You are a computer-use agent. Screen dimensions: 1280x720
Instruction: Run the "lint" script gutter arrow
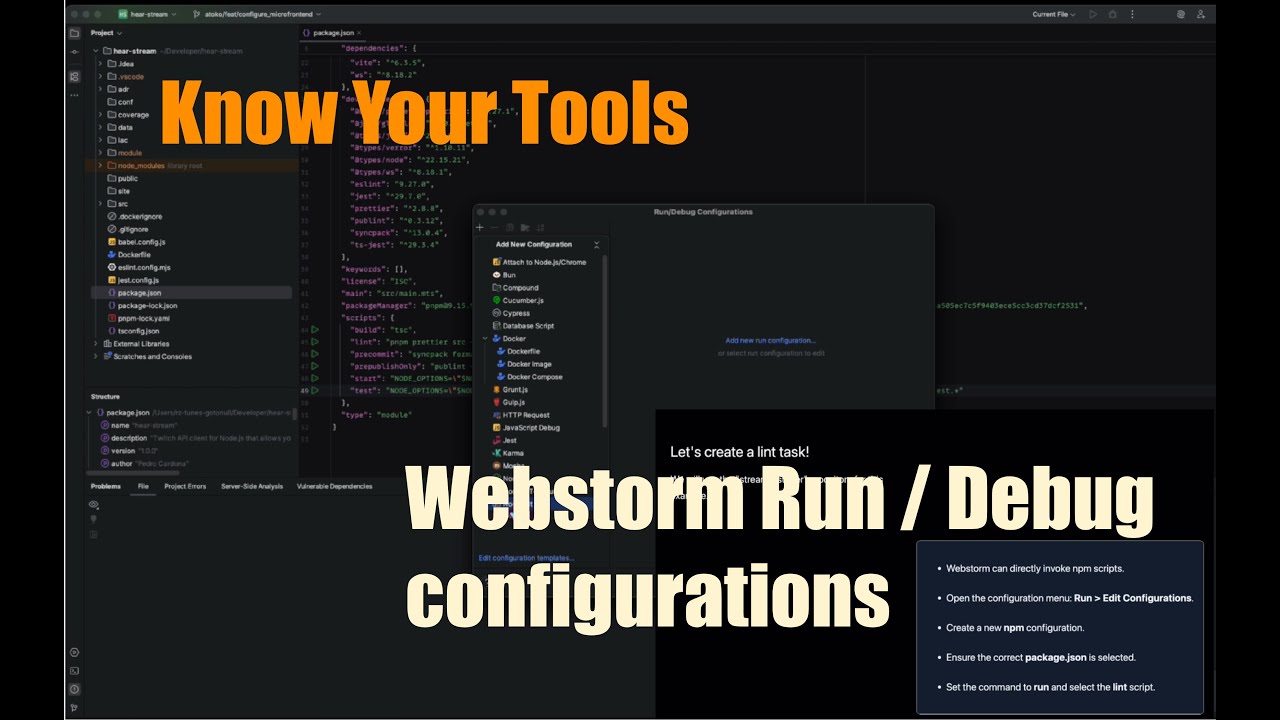coord(315,341)
